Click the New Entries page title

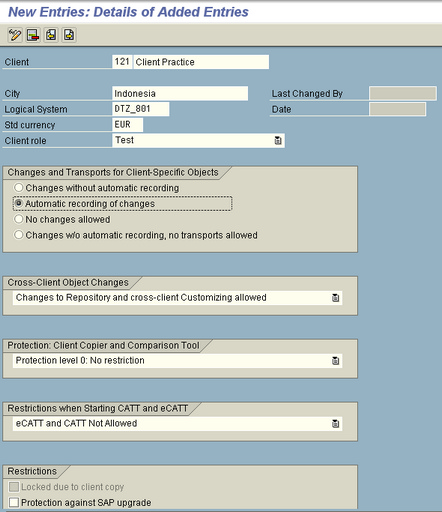pyautogui.click(x=128, y=12)
